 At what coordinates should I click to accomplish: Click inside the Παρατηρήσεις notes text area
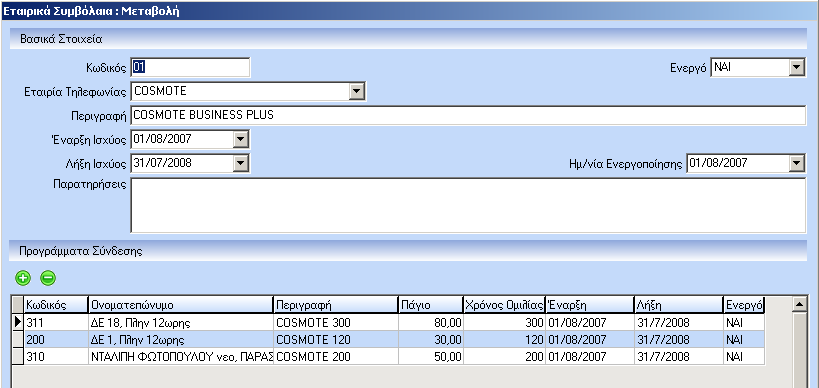pos(469,205)
